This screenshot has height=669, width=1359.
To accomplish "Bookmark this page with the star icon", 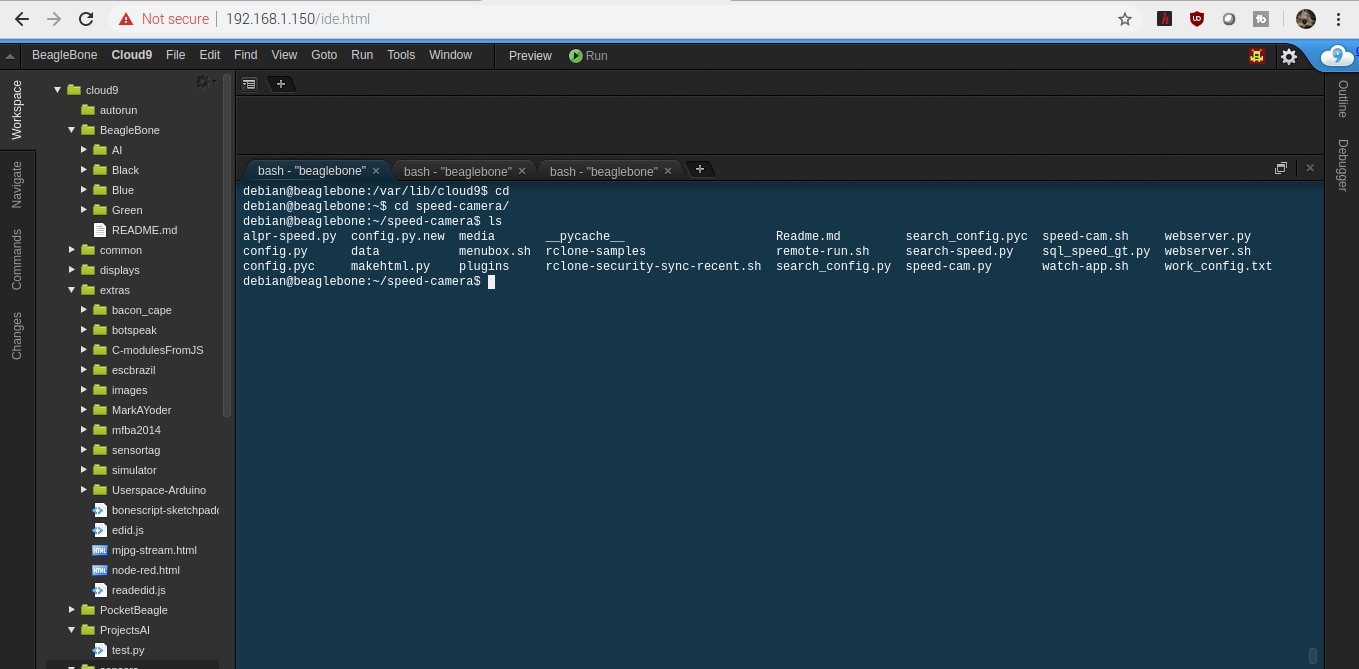I will click(1125, 19).
